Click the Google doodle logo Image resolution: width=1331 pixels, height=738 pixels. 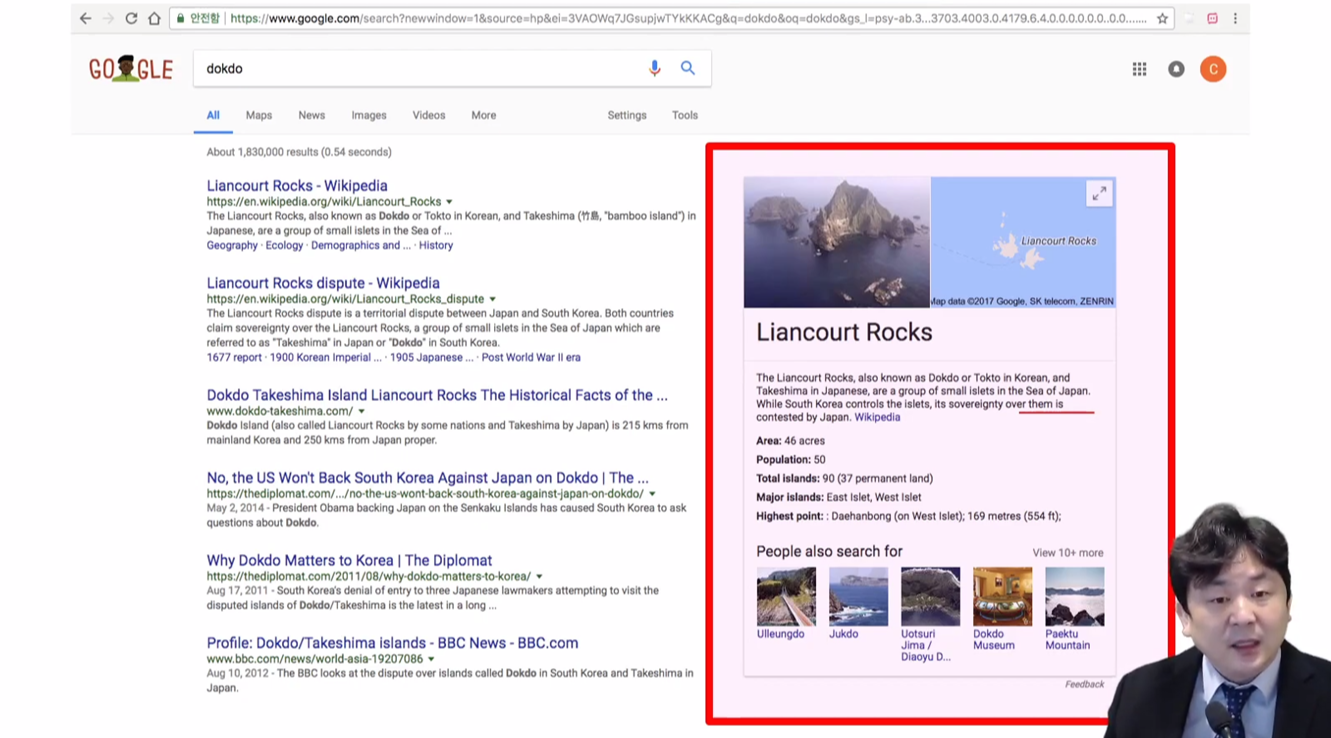click(130, 69)
